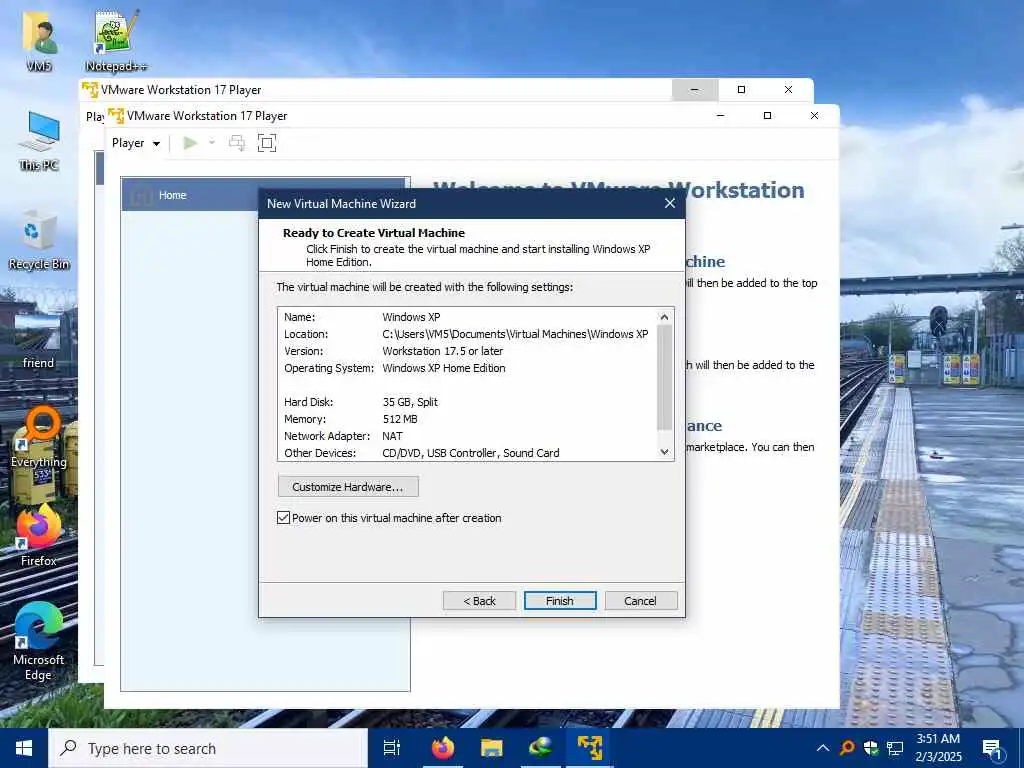Minimize the back VMware Workstation window

click(695, 90)
